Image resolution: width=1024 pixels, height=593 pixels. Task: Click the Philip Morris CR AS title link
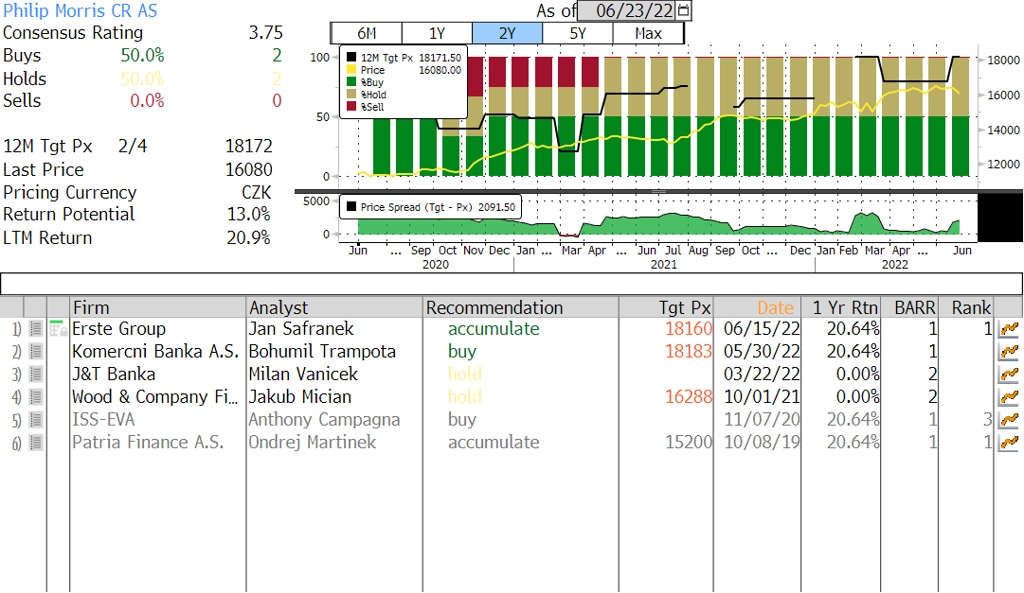coord(80,11)
